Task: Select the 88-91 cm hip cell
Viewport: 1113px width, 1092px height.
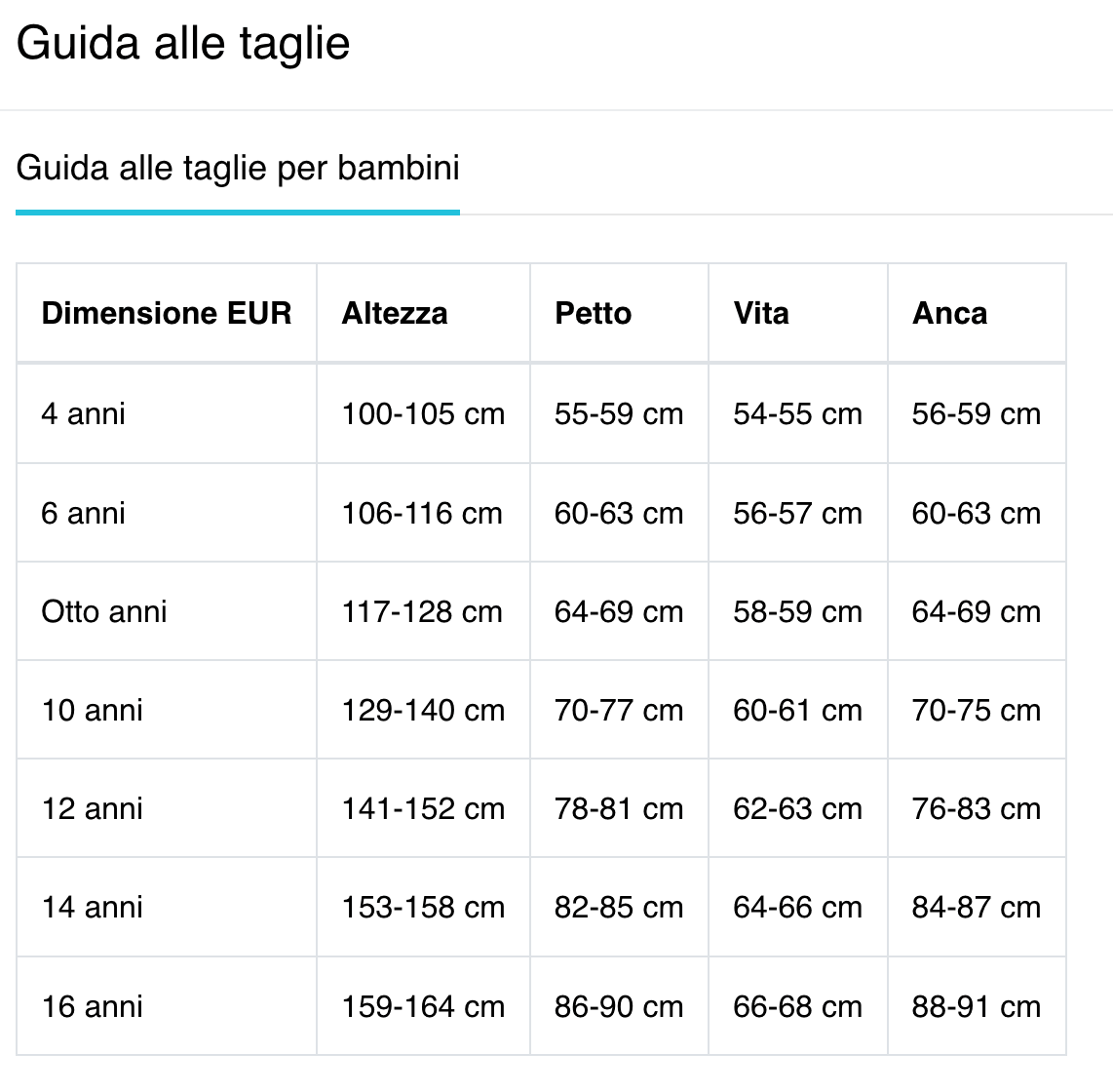Action: tap(976, 1006)
